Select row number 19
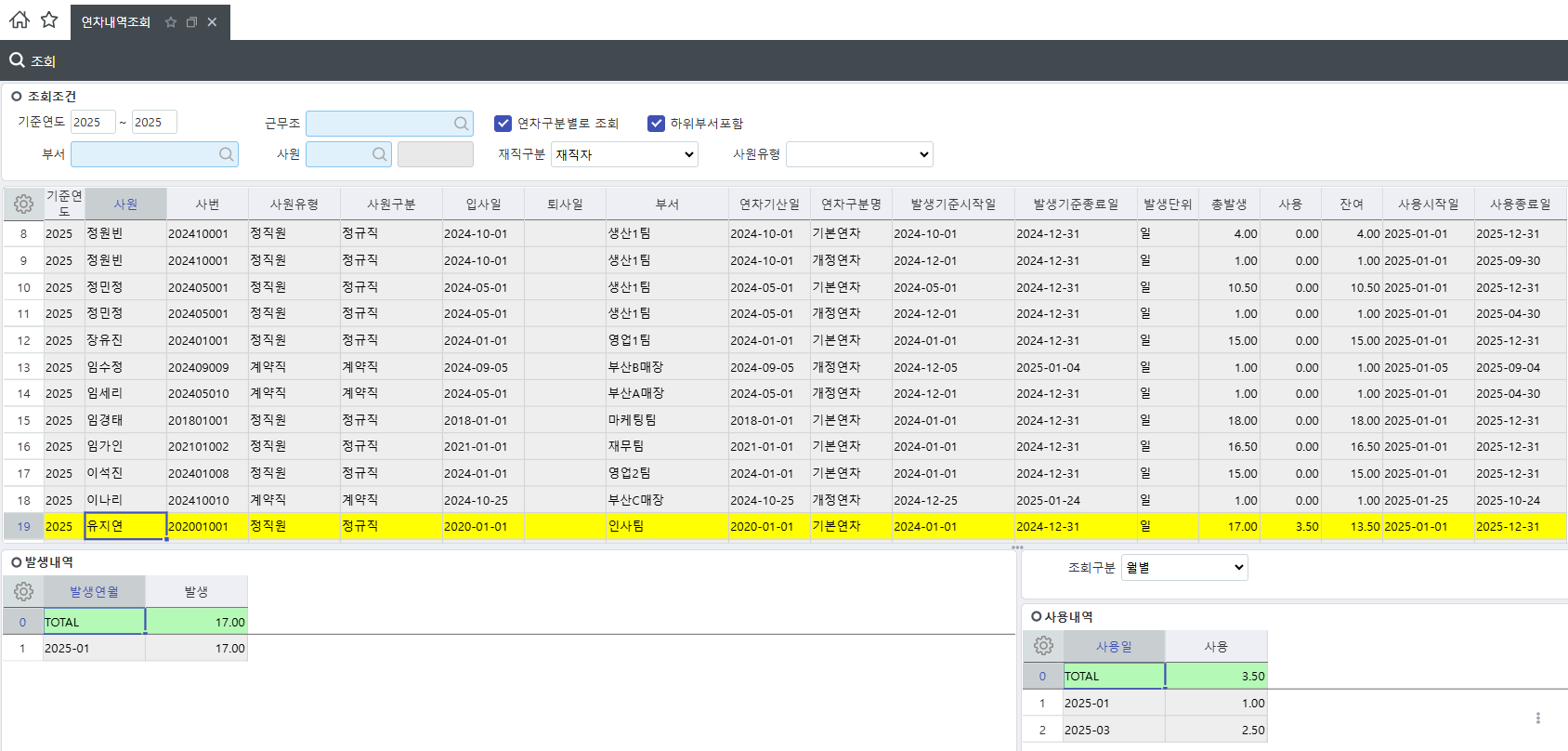This screenshot has height=751, width=1568. pyautogui.click(x=23, y=526)
